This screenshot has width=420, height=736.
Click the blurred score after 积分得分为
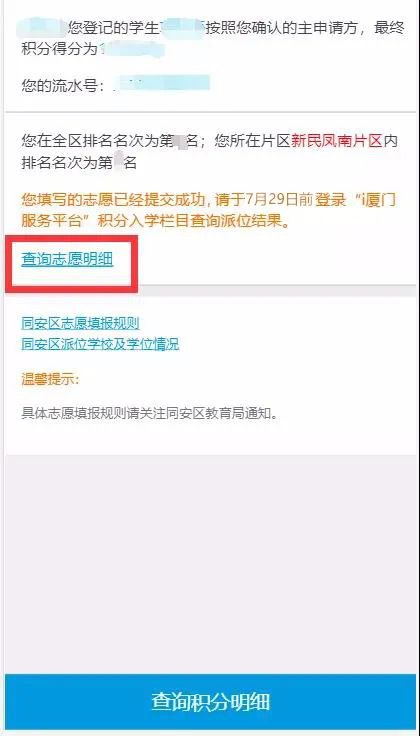point(131,49)
